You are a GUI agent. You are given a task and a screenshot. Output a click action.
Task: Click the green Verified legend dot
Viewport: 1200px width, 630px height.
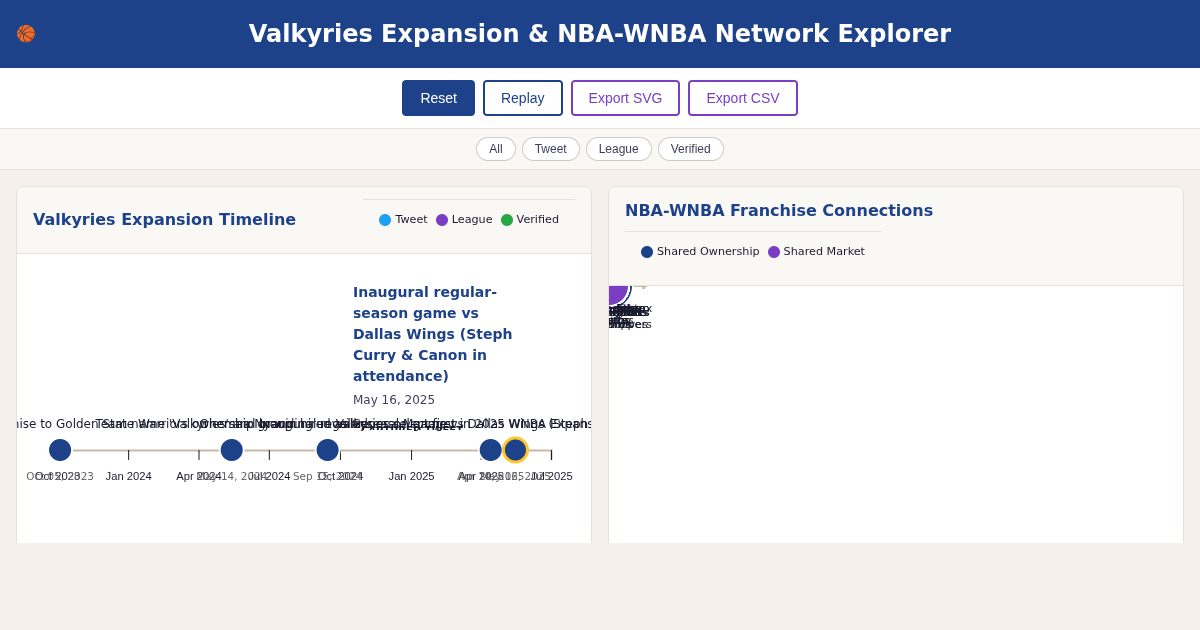click(x=507, y=220)
